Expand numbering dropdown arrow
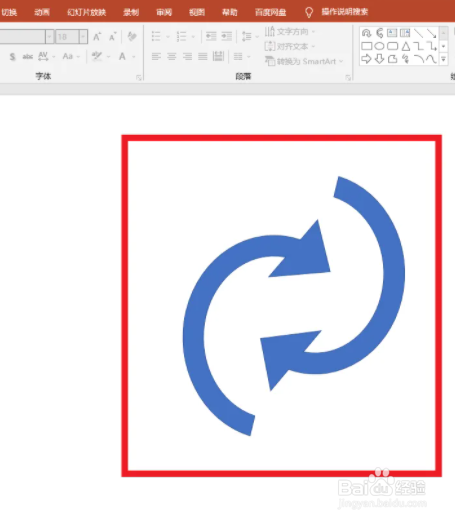Screen dimensions: 455x521 coord(193,36)
